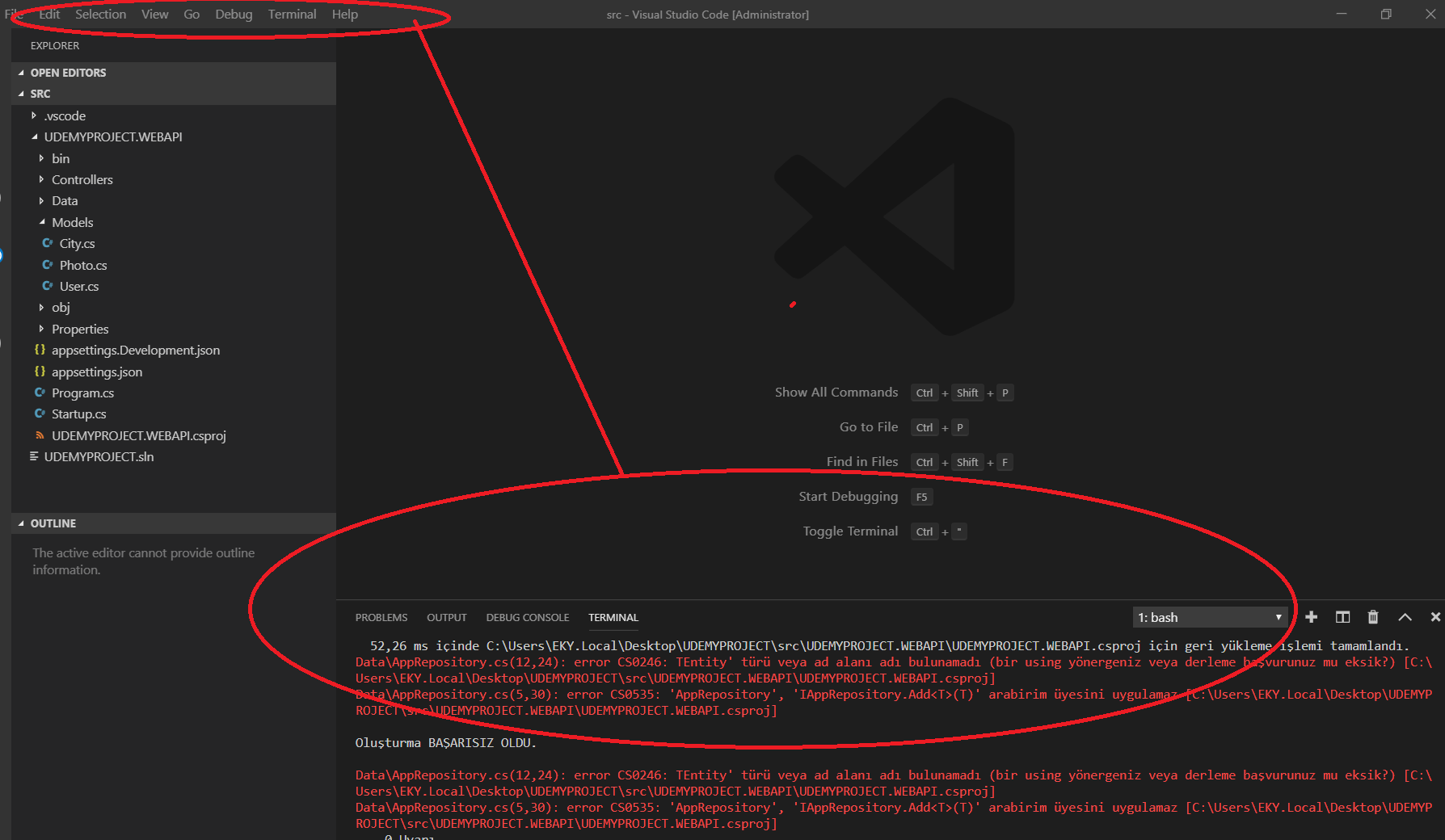The image size is (1445, 840).
Task: Open the Terminal menu
Action: 292,15
